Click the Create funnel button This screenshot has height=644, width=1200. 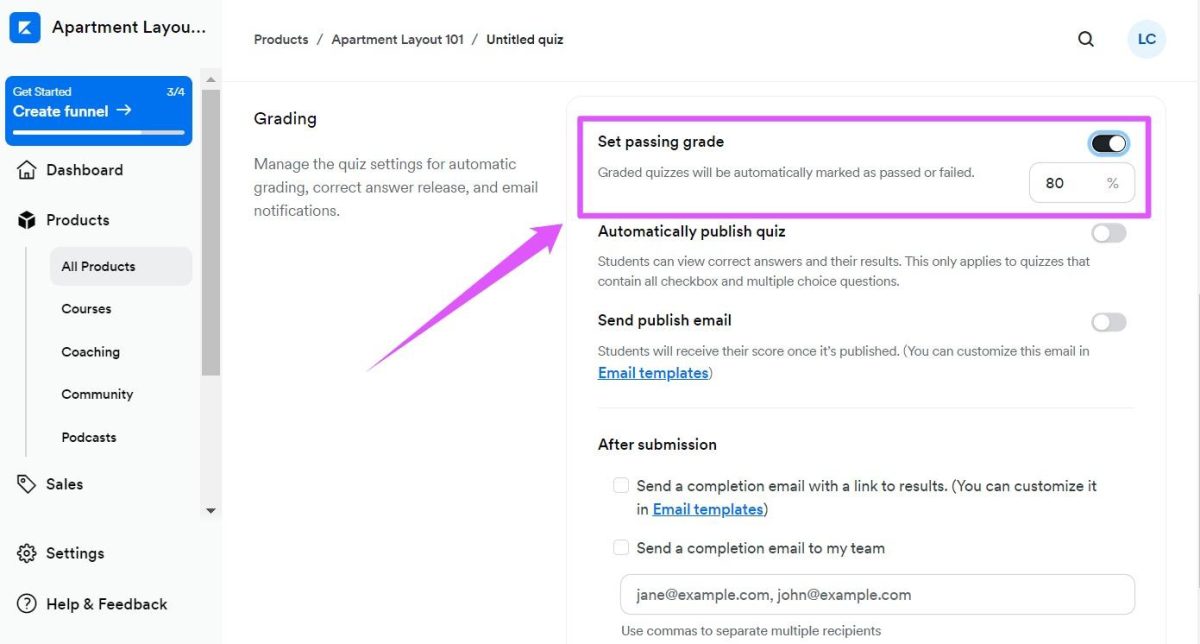tap(98, 111)
